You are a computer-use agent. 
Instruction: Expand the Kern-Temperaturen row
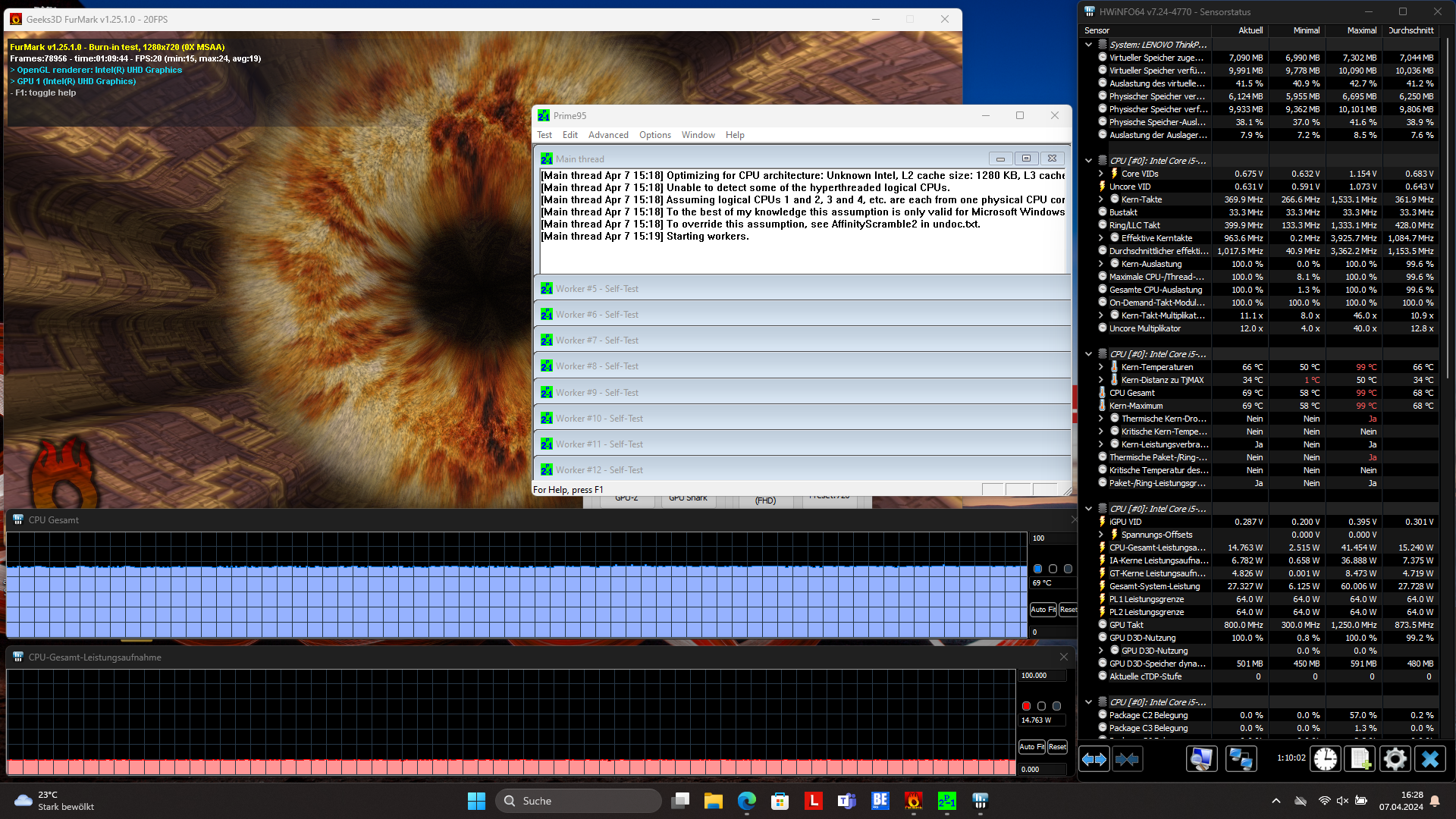coord(1101,367)
